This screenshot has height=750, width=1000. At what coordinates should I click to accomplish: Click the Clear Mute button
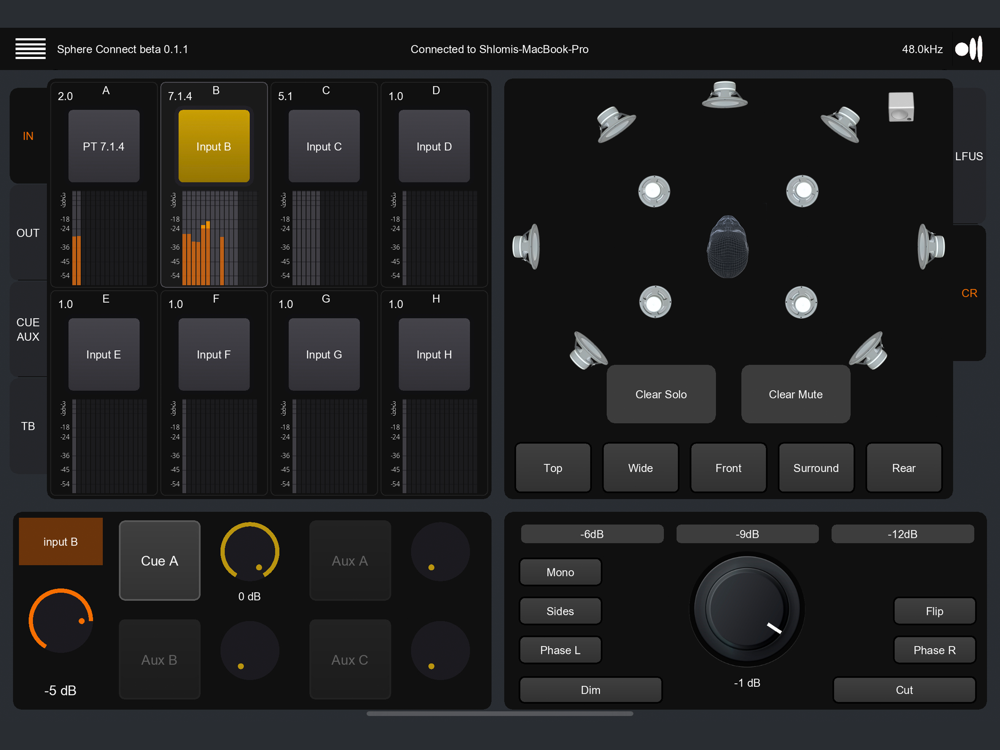(796, 394)
